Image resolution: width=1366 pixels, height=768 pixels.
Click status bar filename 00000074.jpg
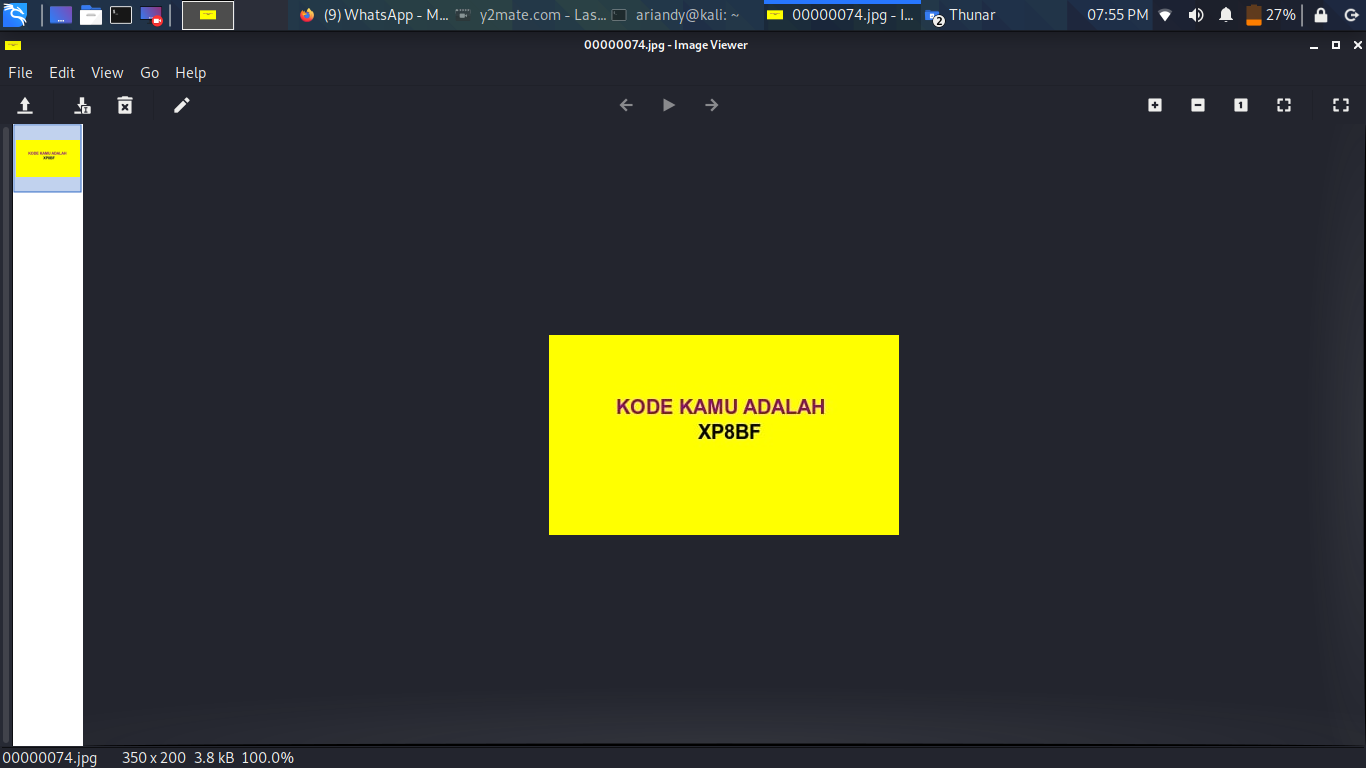(x=50, y=758)
